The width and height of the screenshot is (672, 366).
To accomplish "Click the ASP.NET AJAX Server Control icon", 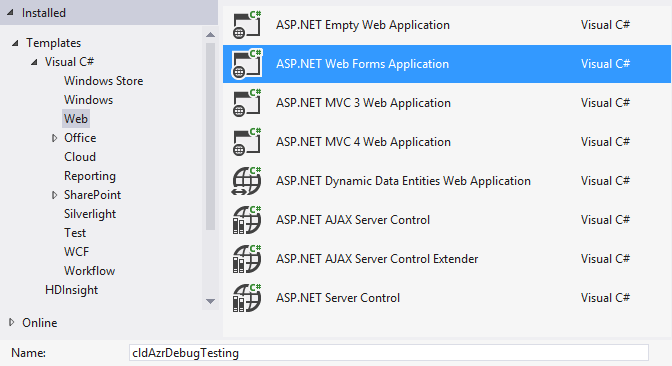I will [247, 220].
